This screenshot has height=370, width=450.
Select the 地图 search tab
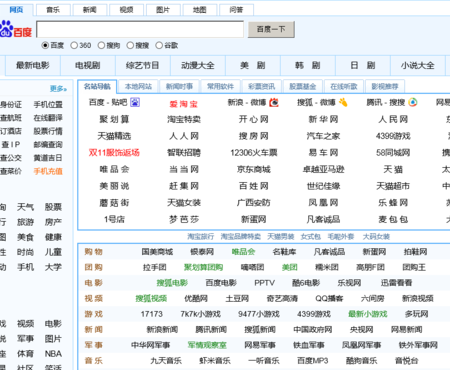point(200,10)
